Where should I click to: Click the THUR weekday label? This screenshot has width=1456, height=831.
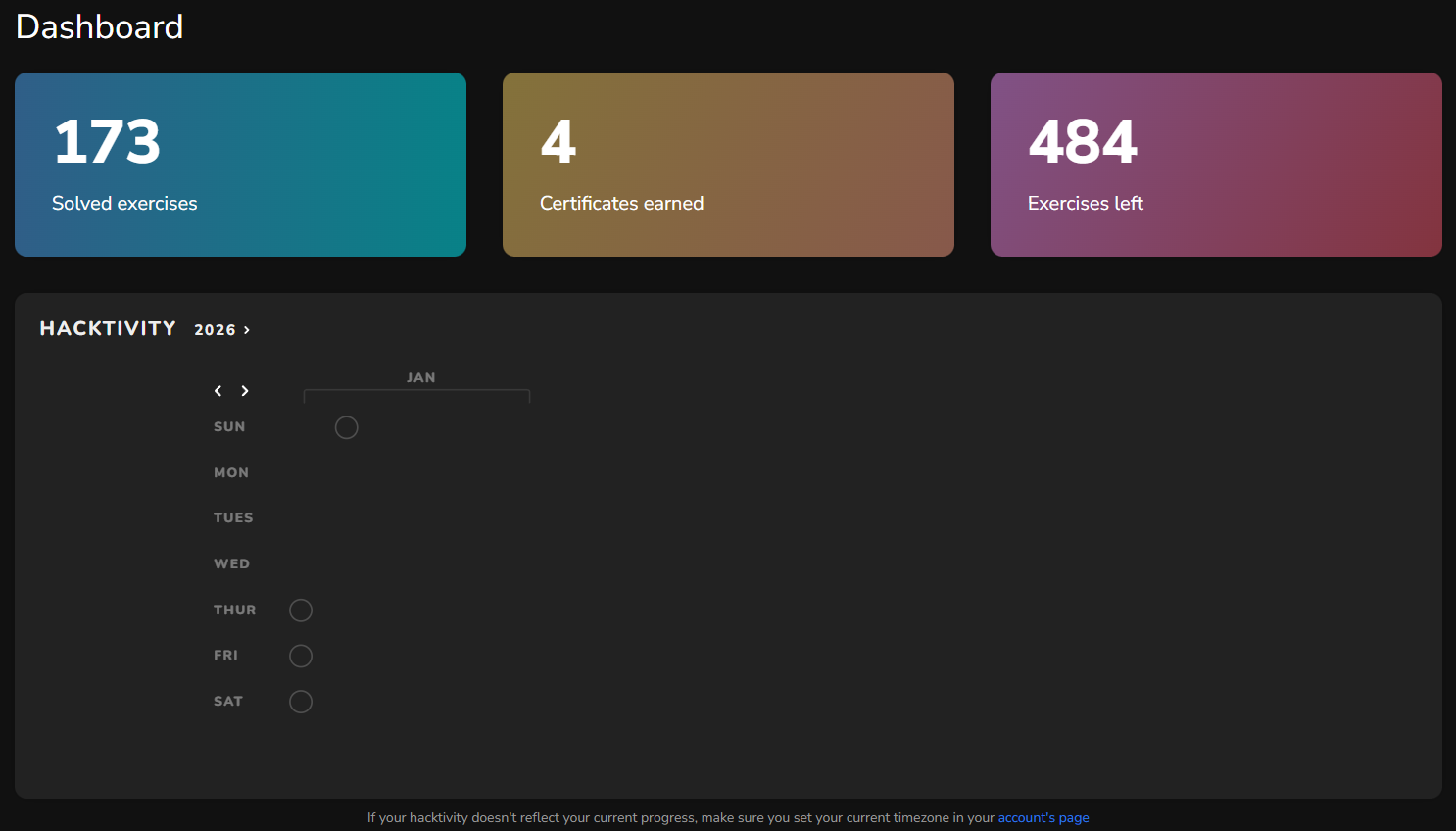point(234,610)
